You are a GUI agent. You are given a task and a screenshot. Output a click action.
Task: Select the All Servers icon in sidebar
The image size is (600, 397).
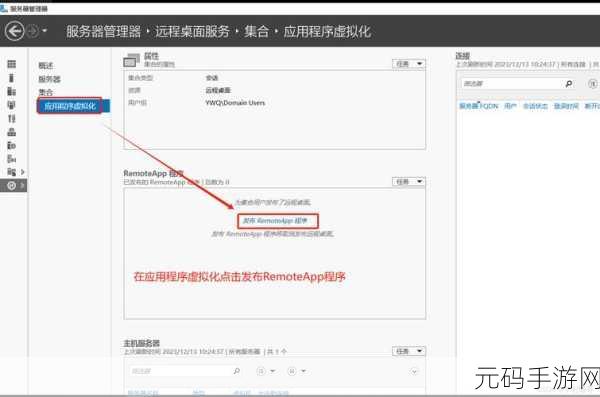point(11,91)
